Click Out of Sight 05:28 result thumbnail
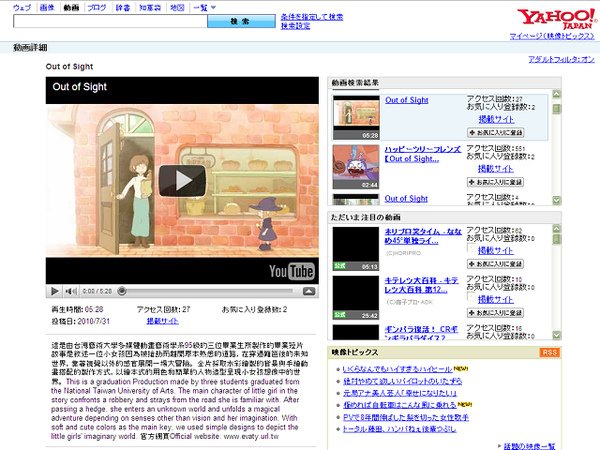Viewport: 600px width, 450px height. click(356, 117)
